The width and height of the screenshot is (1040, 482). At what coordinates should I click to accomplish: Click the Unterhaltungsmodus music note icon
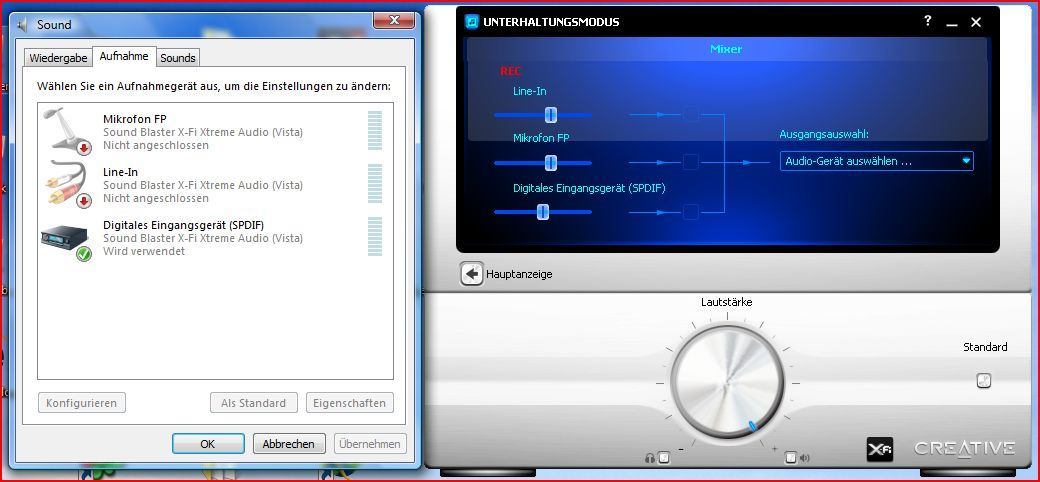tap(472, 22)
